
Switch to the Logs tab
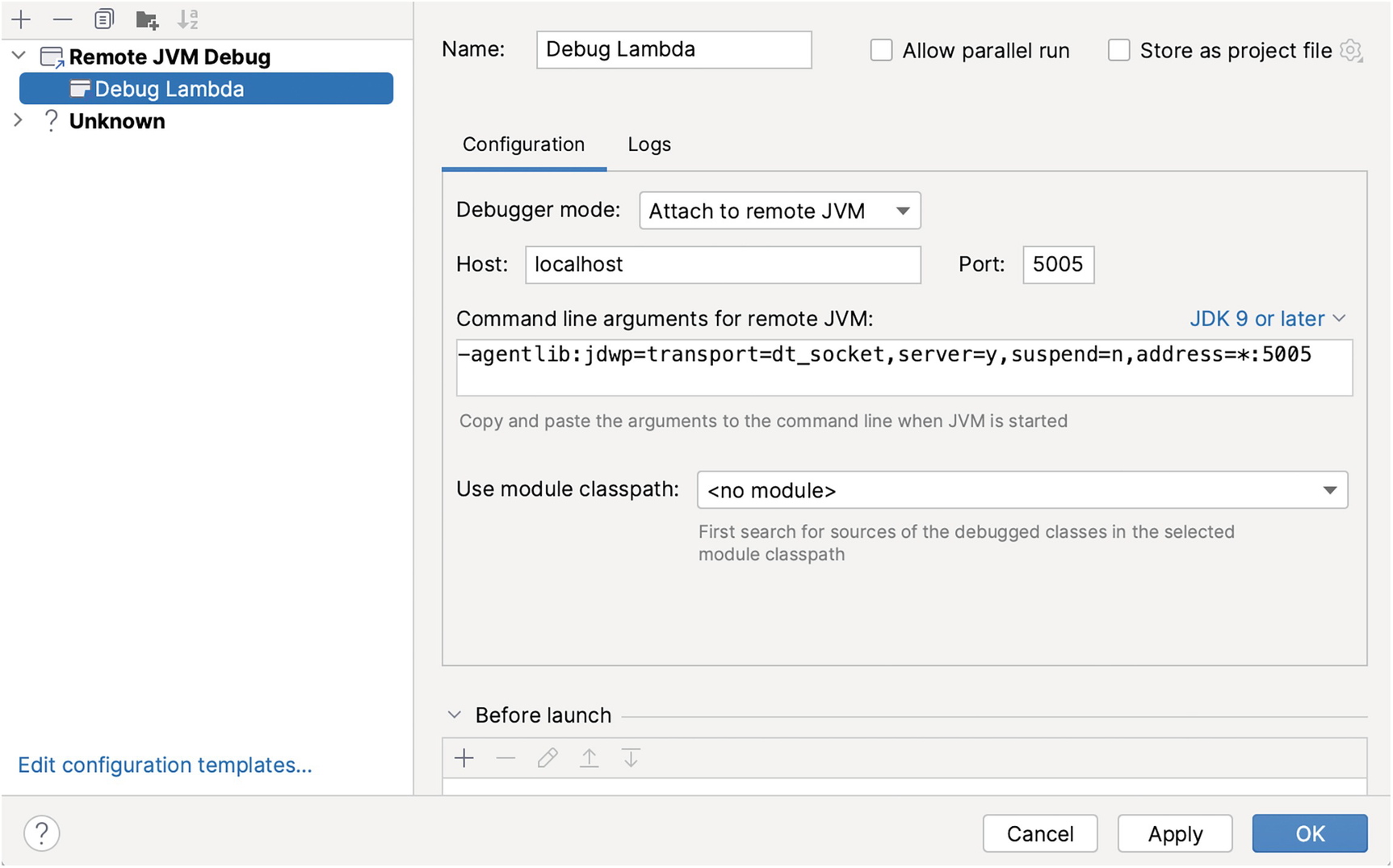[x=648, y=145]
